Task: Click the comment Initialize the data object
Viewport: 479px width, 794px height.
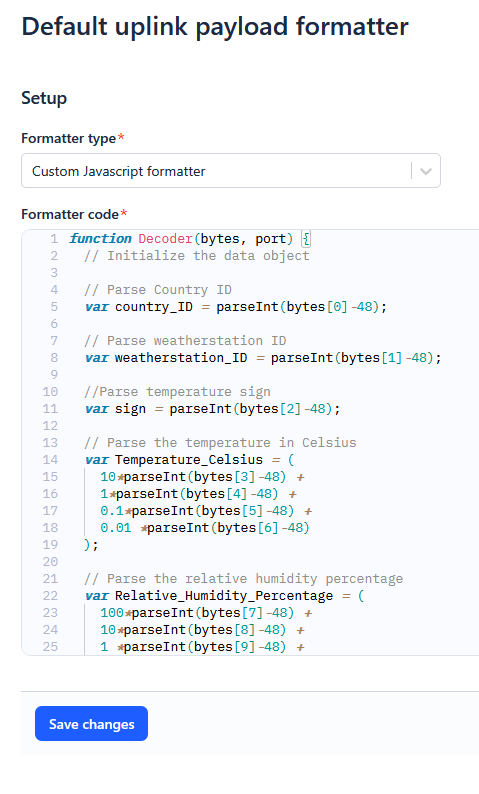Action: (197, 256)
